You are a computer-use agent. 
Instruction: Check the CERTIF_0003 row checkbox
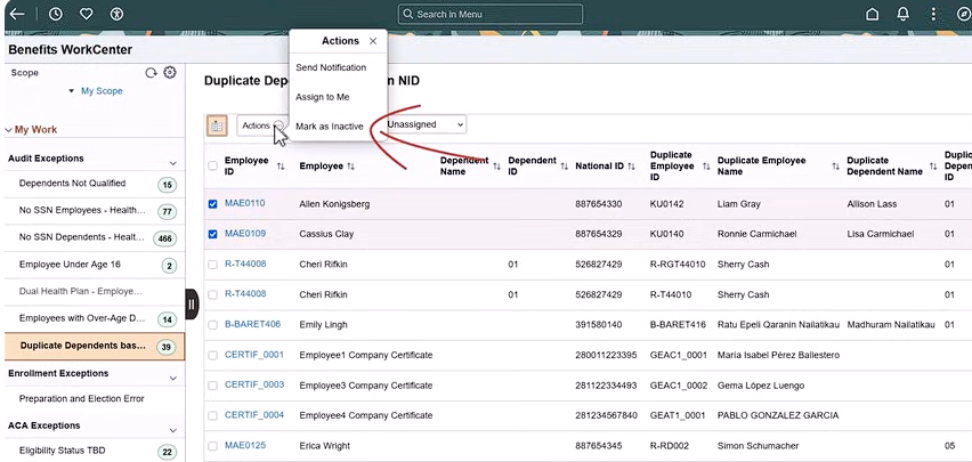click(x=213, y=386)
